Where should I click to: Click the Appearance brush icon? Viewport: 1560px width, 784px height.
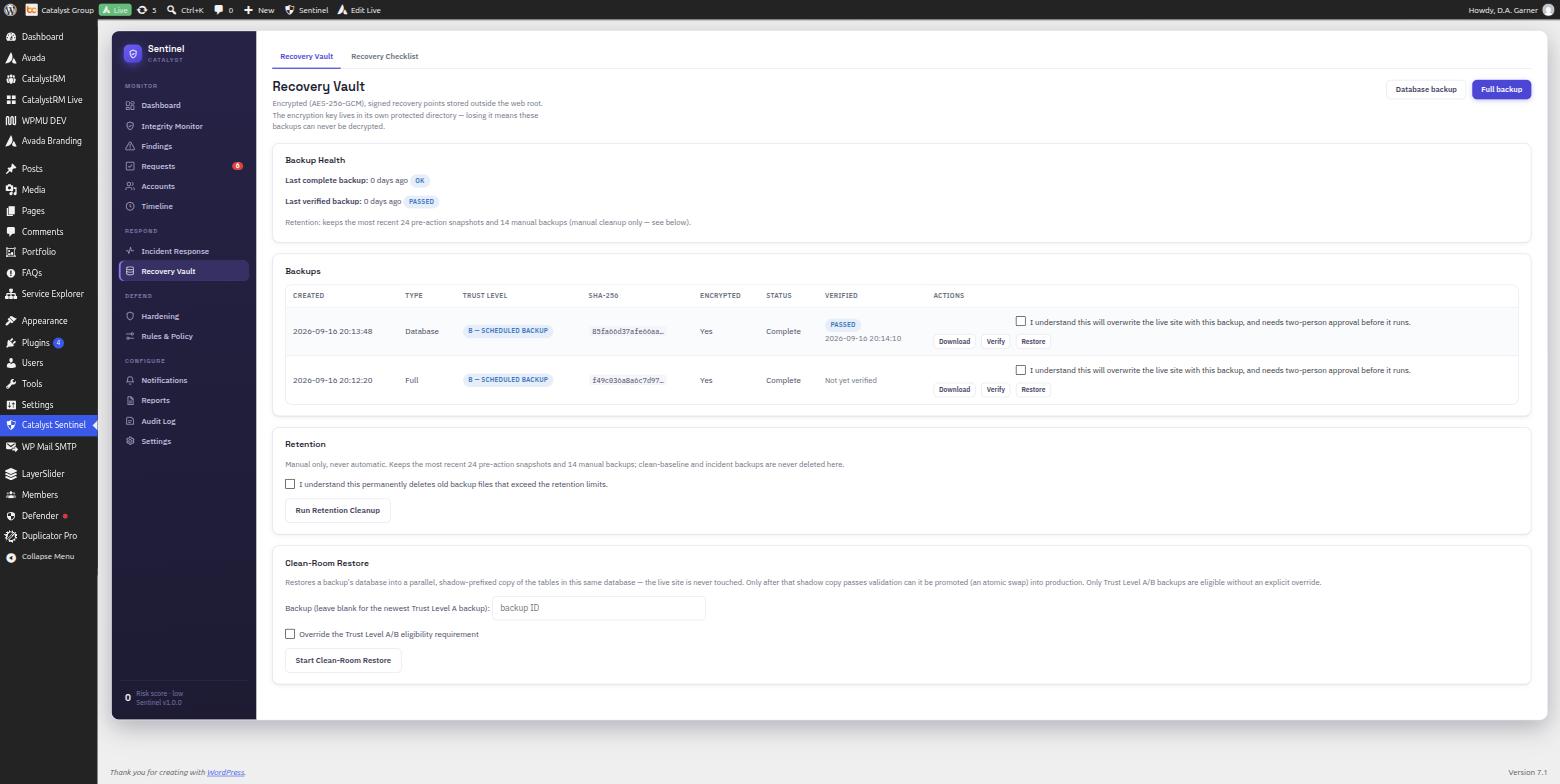(x=11, y=321)
